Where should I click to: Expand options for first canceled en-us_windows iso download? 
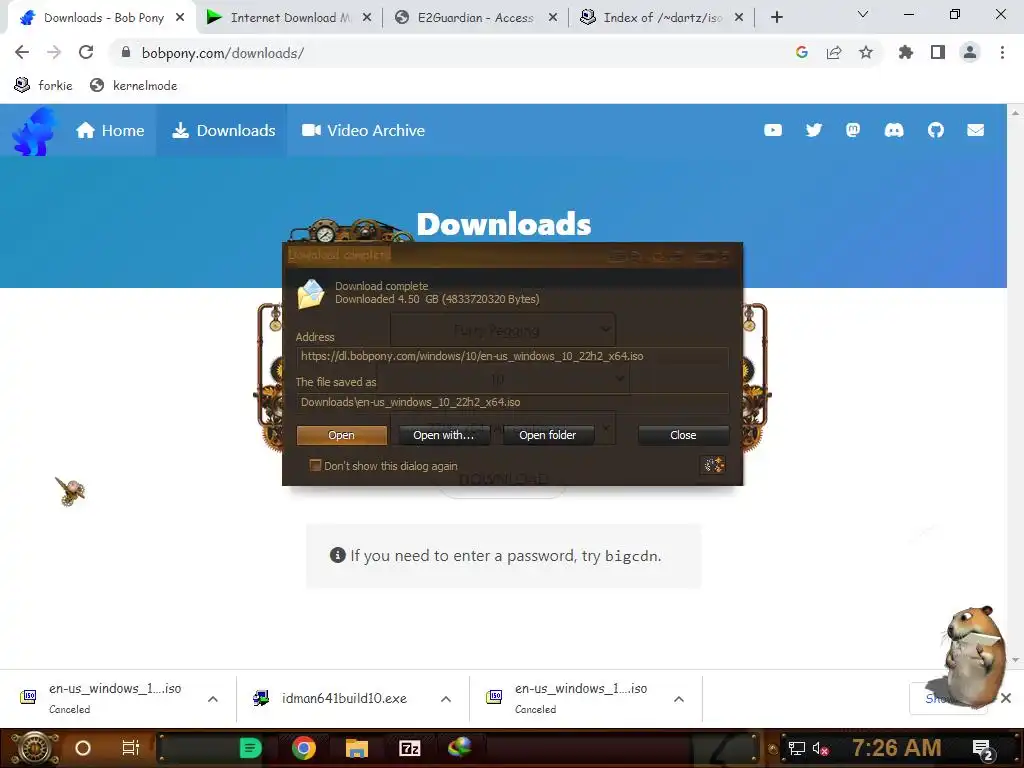[x=213, y=699]
